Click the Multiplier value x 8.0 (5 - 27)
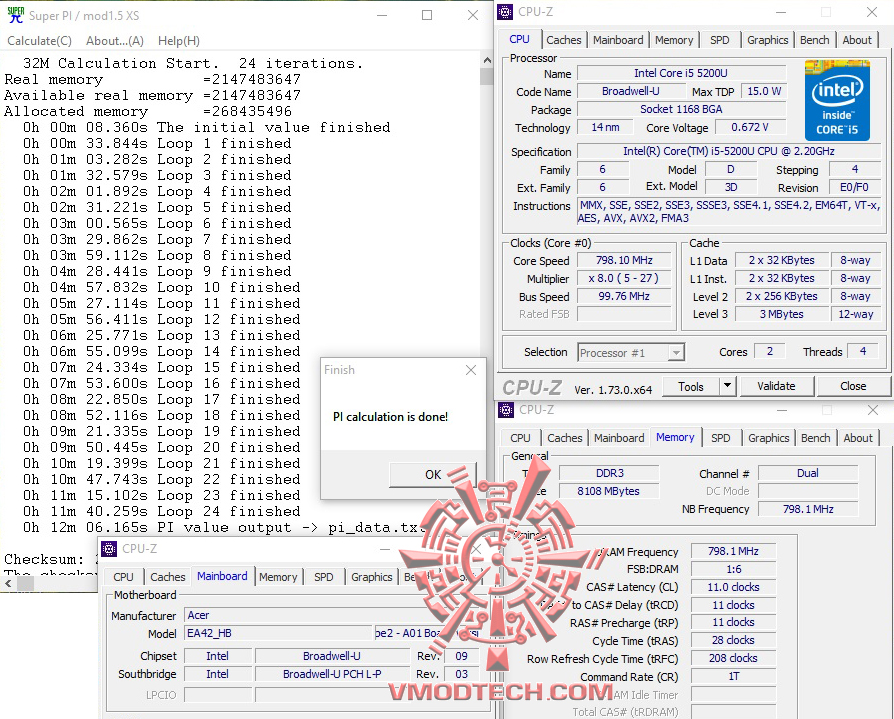Viewport: 894px width, 719px height. [624, 278]
